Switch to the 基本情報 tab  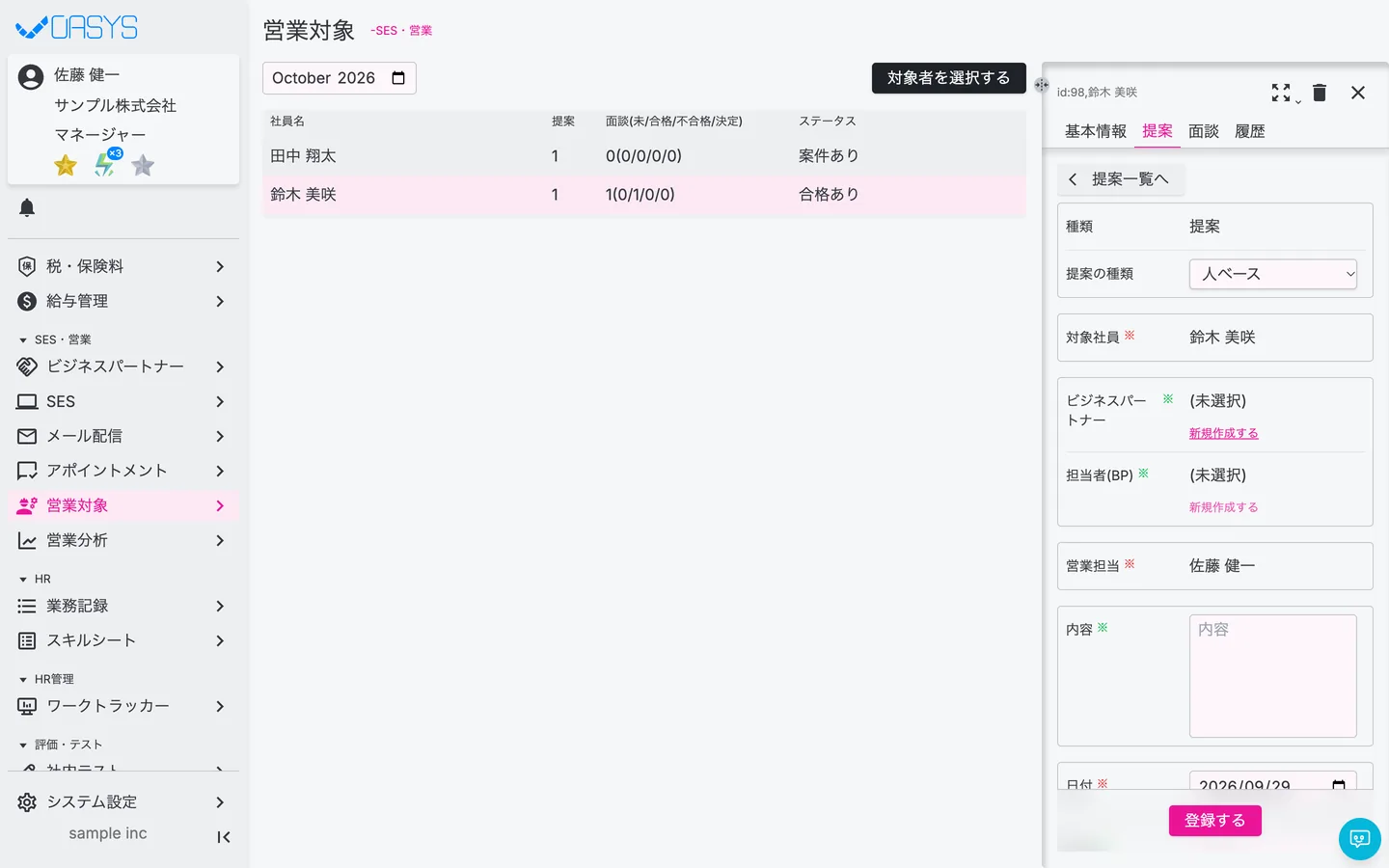click(1096, 131)
